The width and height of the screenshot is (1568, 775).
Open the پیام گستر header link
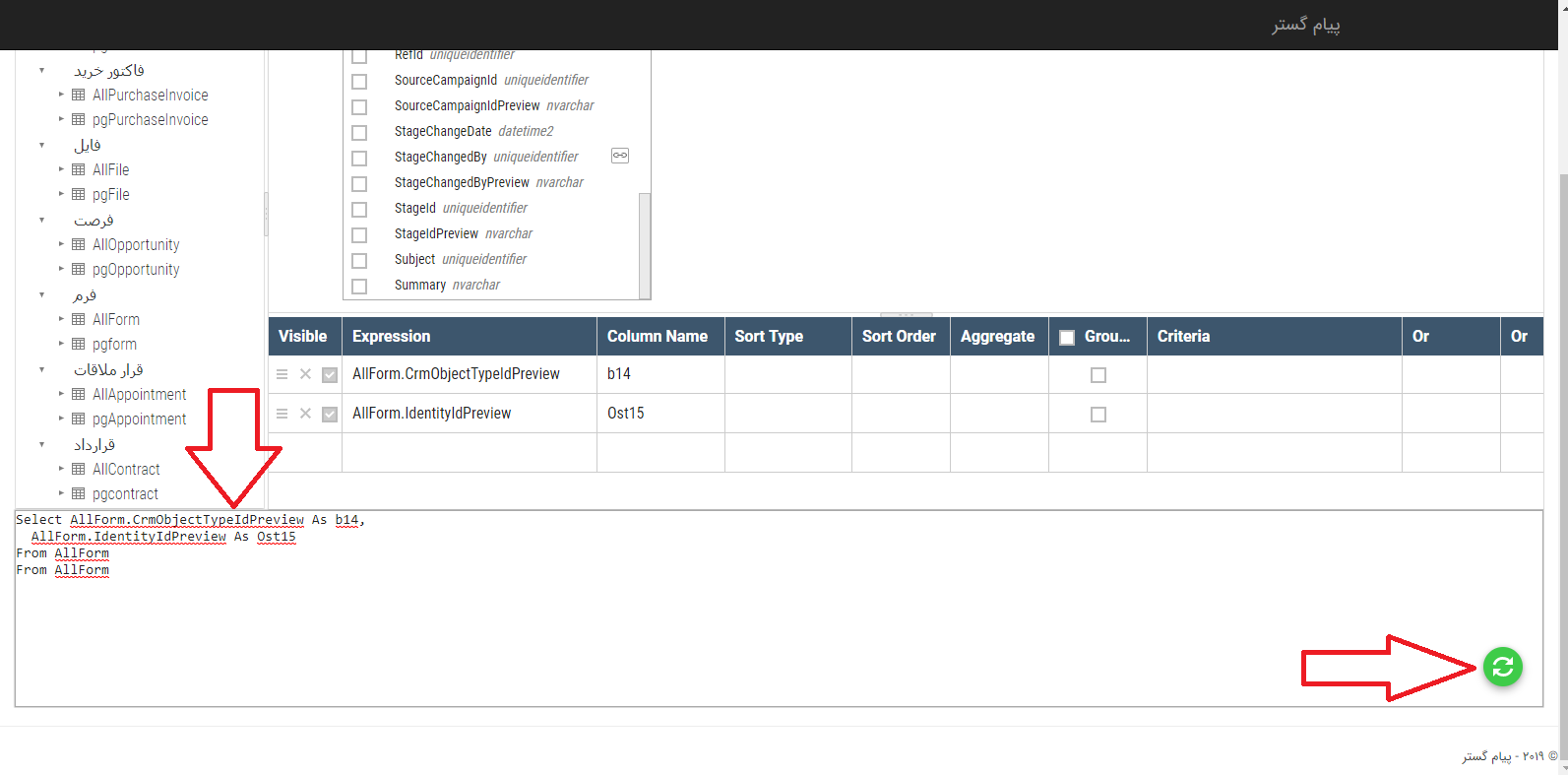[1305, 25]
